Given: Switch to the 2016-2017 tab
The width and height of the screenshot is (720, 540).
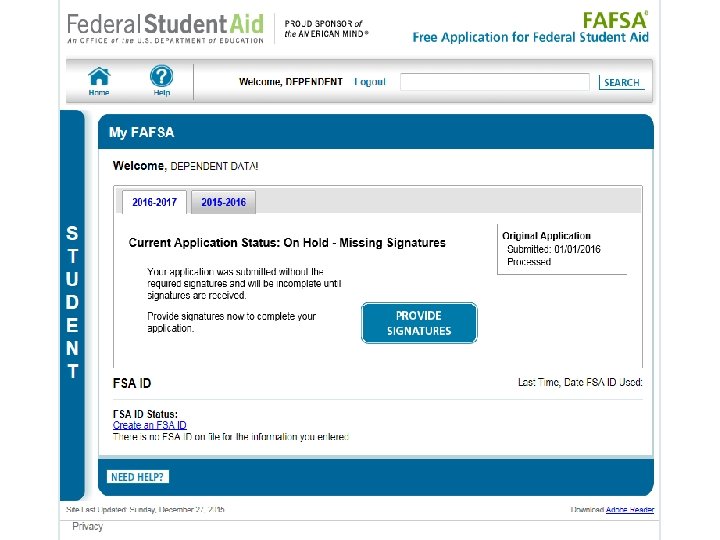Looking at the screenshot, I should pos(154,202).
